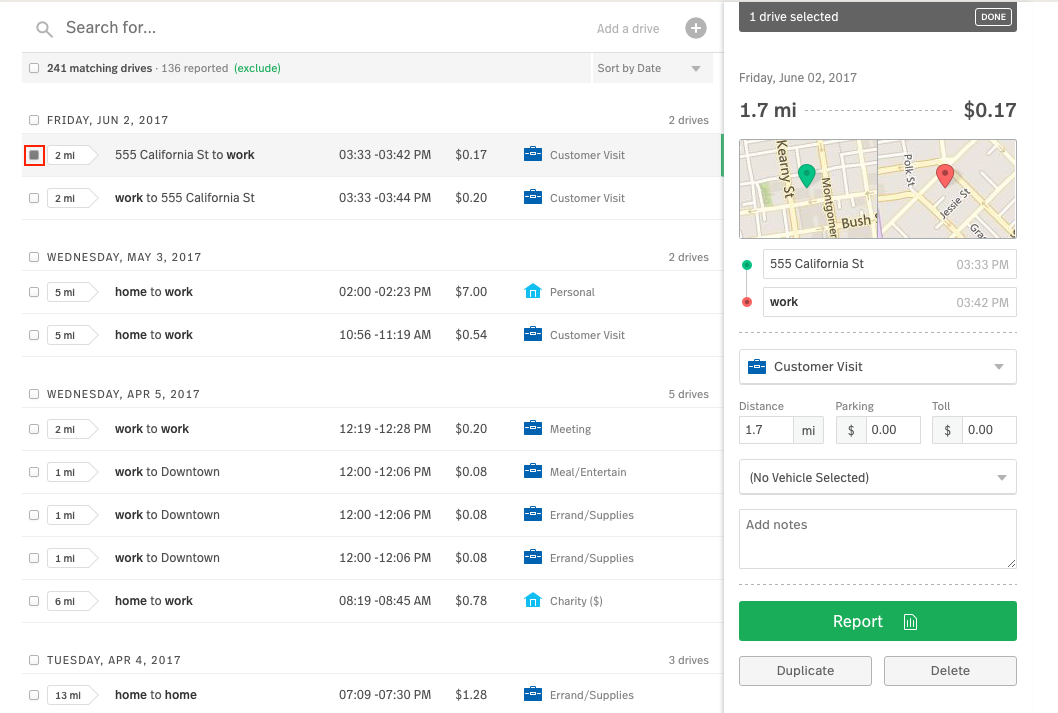The height and width of the screenshot is (713, 1058).
Task: Select all drives on Wednesday, Apr 5, 2017
Action: coord(34,394)
